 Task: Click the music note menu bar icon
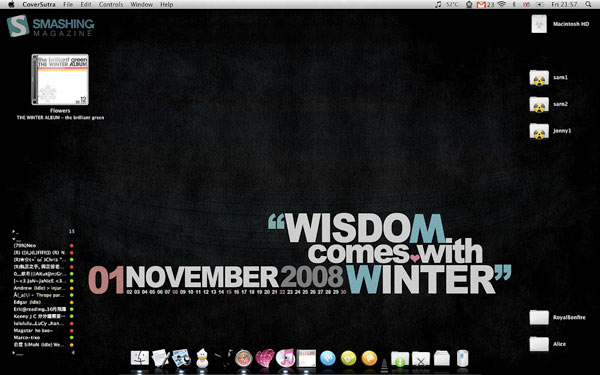[438, 5]
